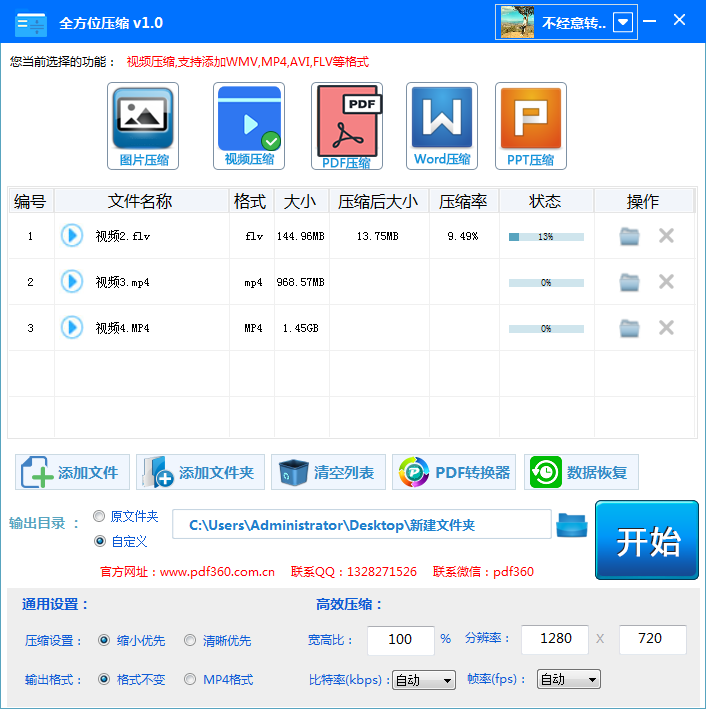Click the 大小 column header

click(x=301, y=201)
